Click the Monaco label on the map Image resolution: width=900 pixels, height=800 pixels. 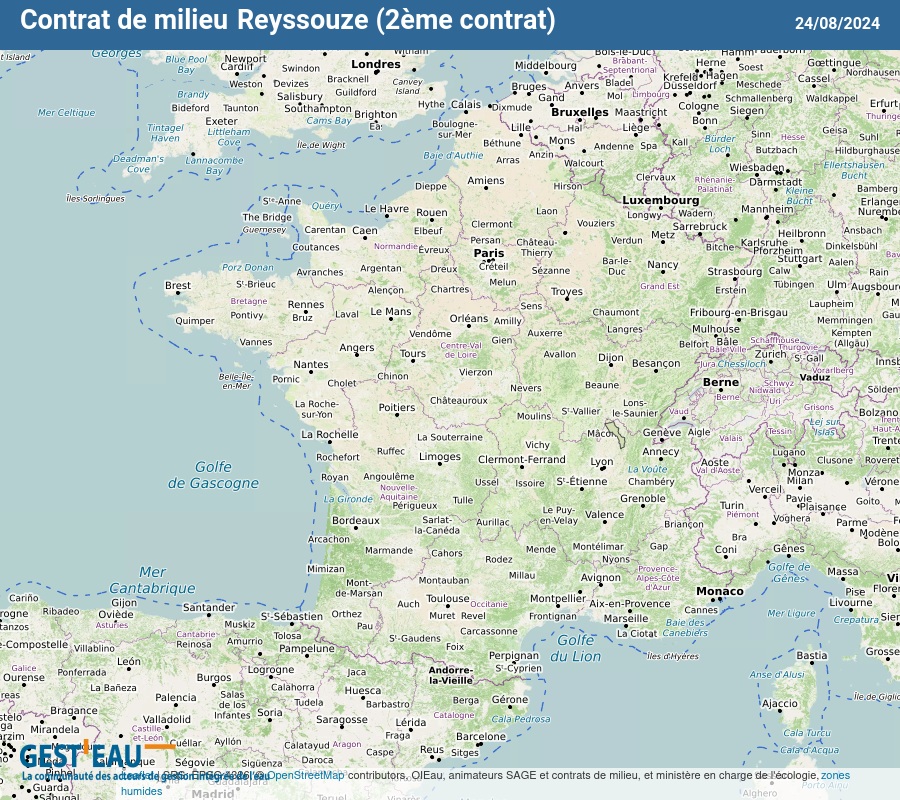point(720,591)
